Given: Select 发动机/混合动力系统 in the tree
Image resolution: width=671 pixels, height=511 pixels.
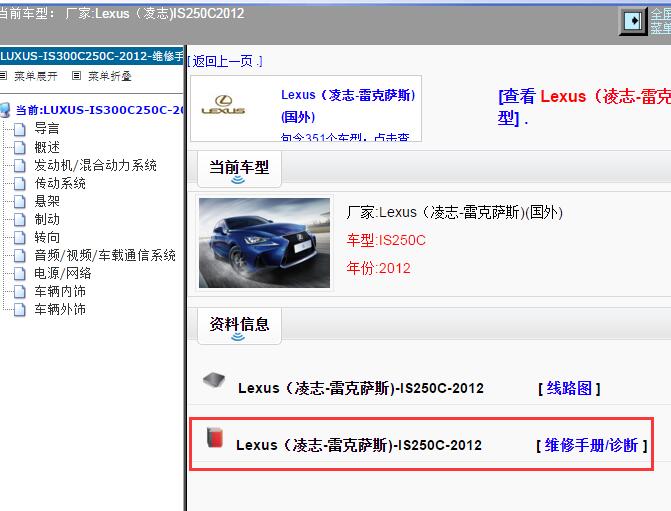Looking at the screenshot, I should (95, 165).
